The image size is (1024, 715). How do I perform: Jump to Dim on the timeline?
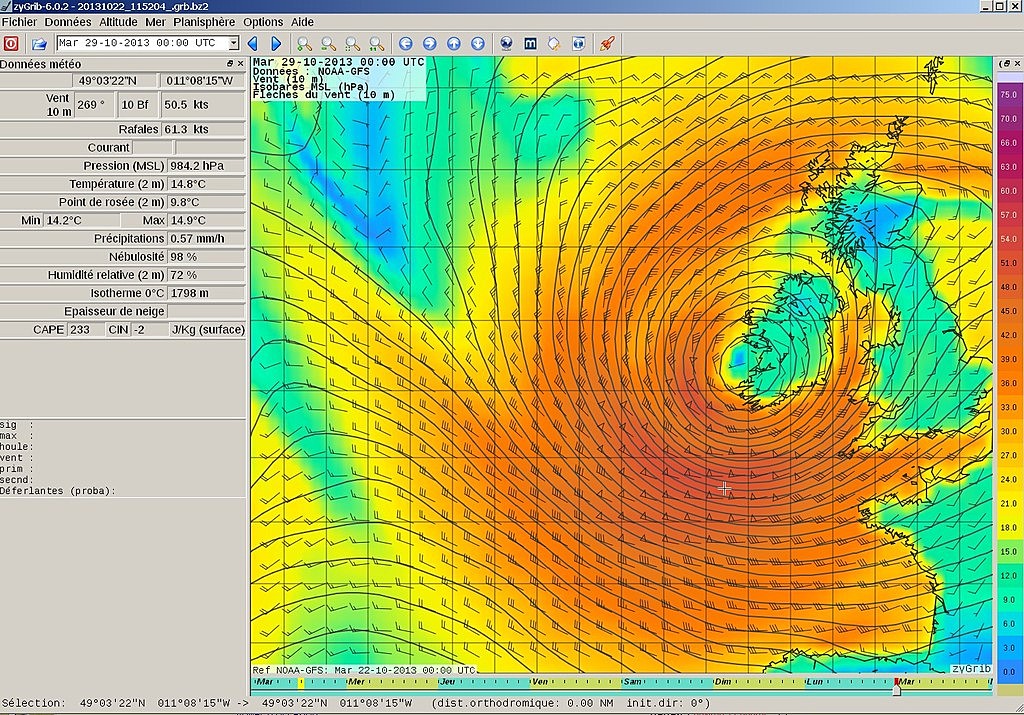click(723, 682)
